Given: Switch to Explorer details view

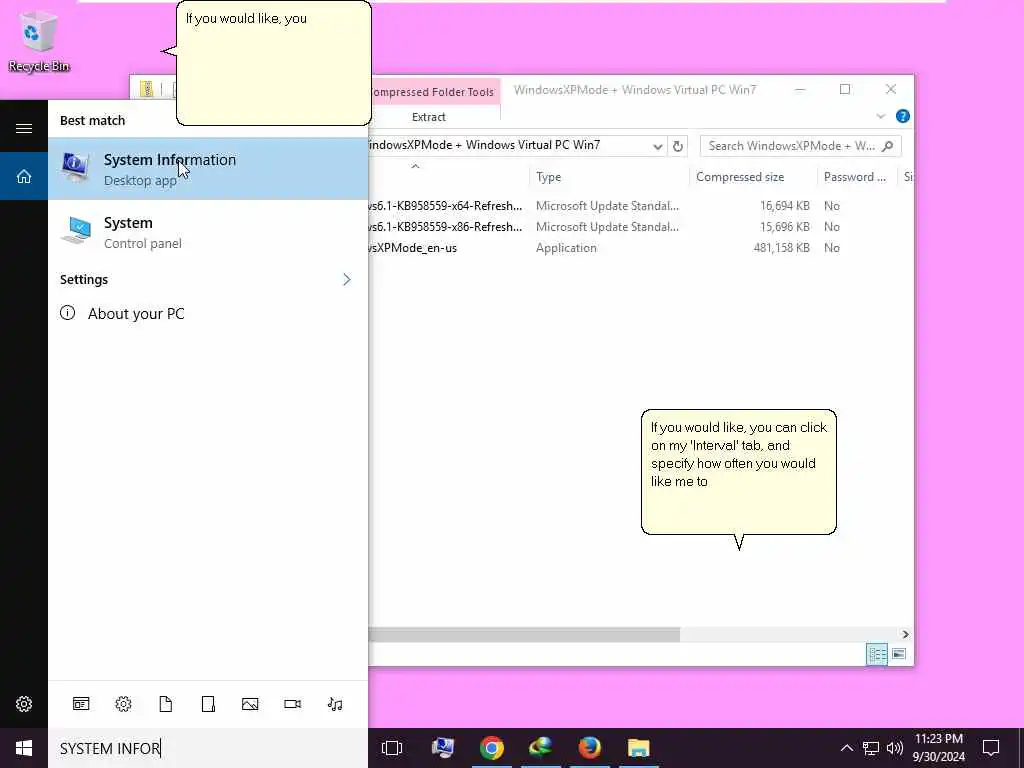Looking at the screenshot, I should click(x=876, y=654).
